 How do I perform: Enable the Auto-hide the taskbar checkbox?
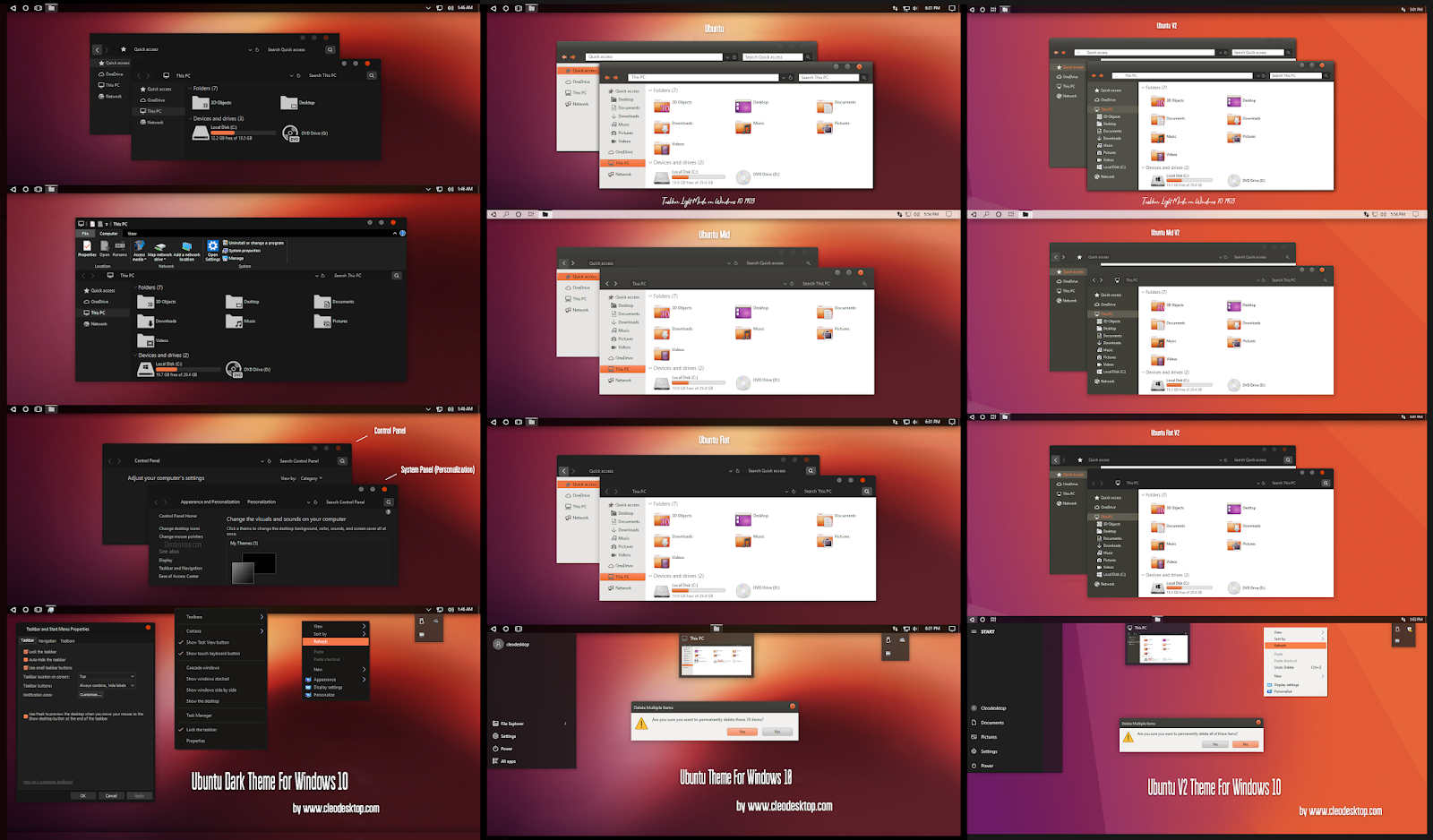click(26, 660)
